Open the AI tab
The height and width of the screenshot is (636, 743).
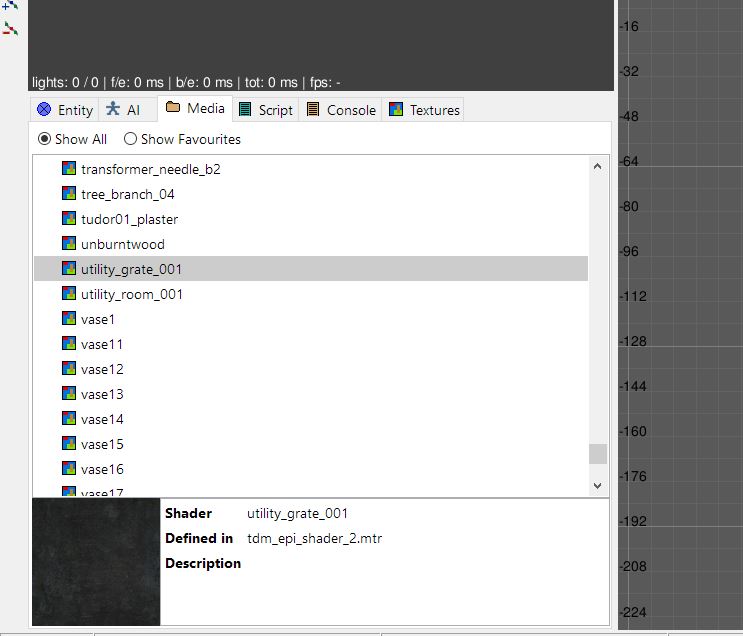pos(124,110)
